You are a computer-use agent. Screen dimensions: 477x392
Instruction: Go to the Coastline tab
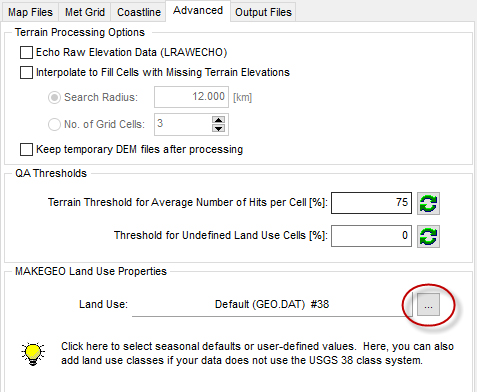[x=139, y=12]
